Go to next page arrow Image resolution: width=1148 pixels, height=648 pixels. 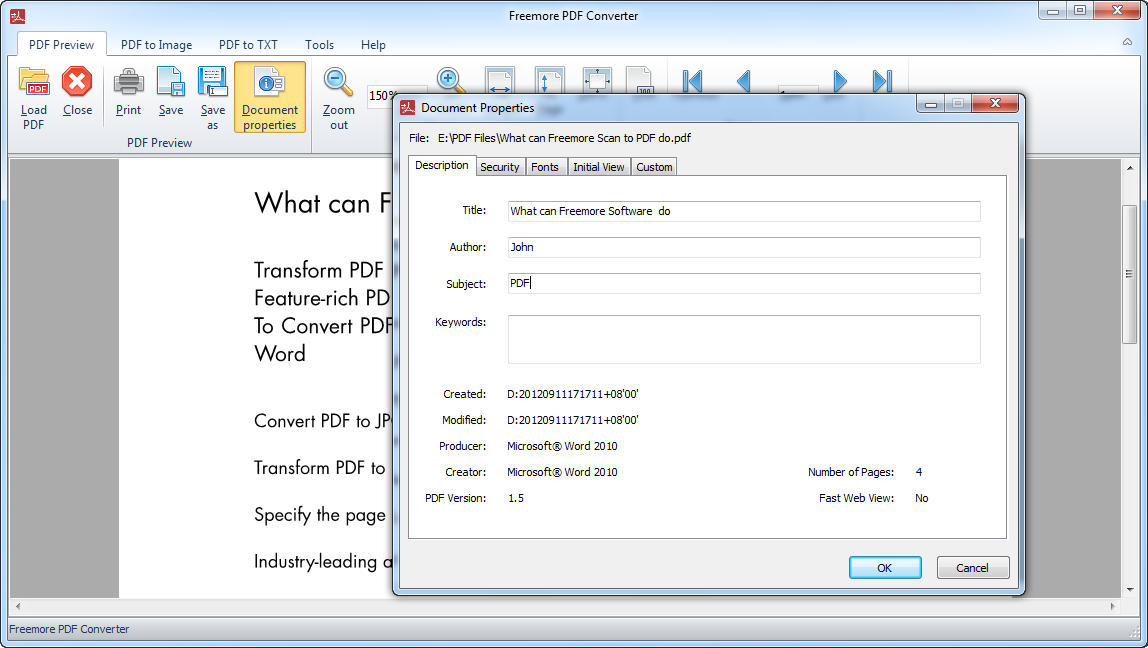click(840, 81)
